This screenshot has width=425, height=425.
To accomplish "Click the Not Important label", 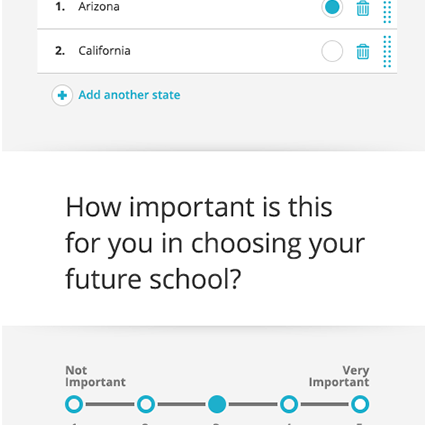I will 95,376.
